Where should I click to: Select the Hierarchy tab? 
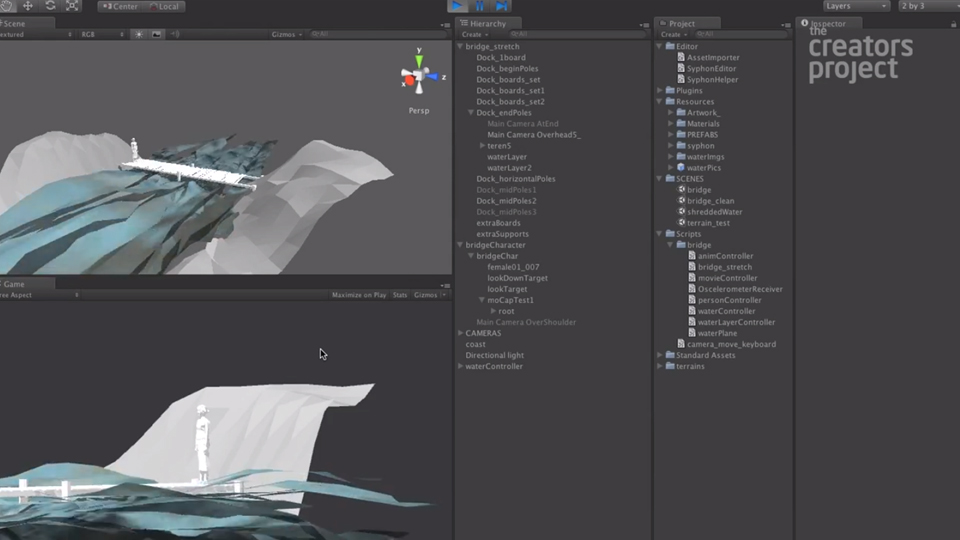coord(485,23)
